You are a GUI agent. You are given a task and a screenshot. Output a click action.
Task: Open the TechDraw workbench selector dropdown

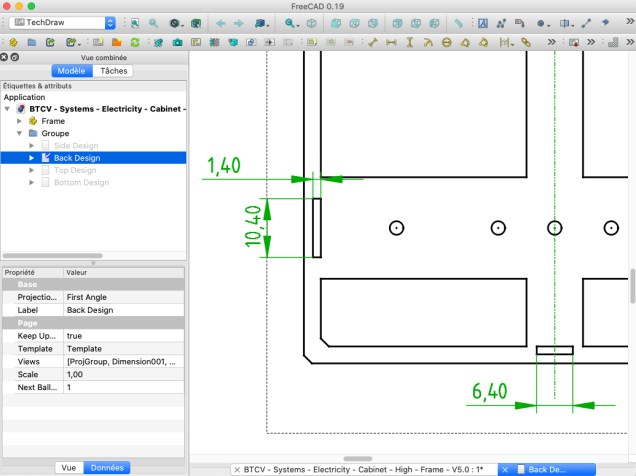tap(62, 21)
